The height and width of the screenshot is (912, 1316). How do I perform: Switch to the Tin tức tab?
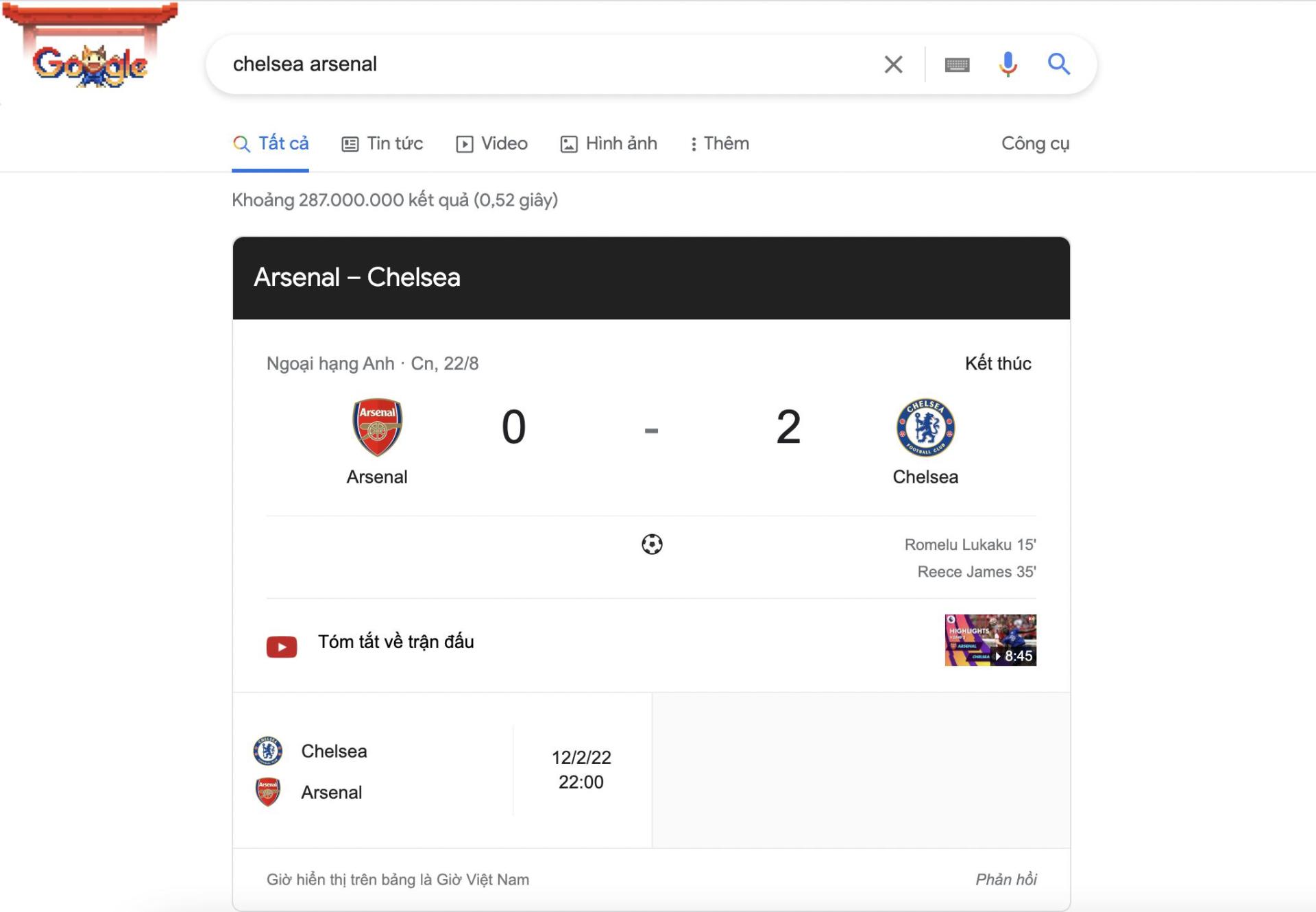tap(382, 143)
